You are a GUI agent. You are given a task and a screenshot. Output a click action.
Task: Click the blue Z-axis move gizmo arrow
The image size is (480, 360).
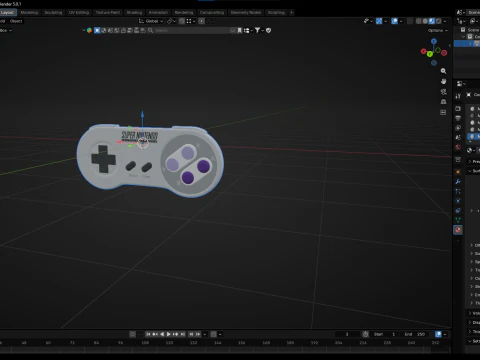click(142, 115)
